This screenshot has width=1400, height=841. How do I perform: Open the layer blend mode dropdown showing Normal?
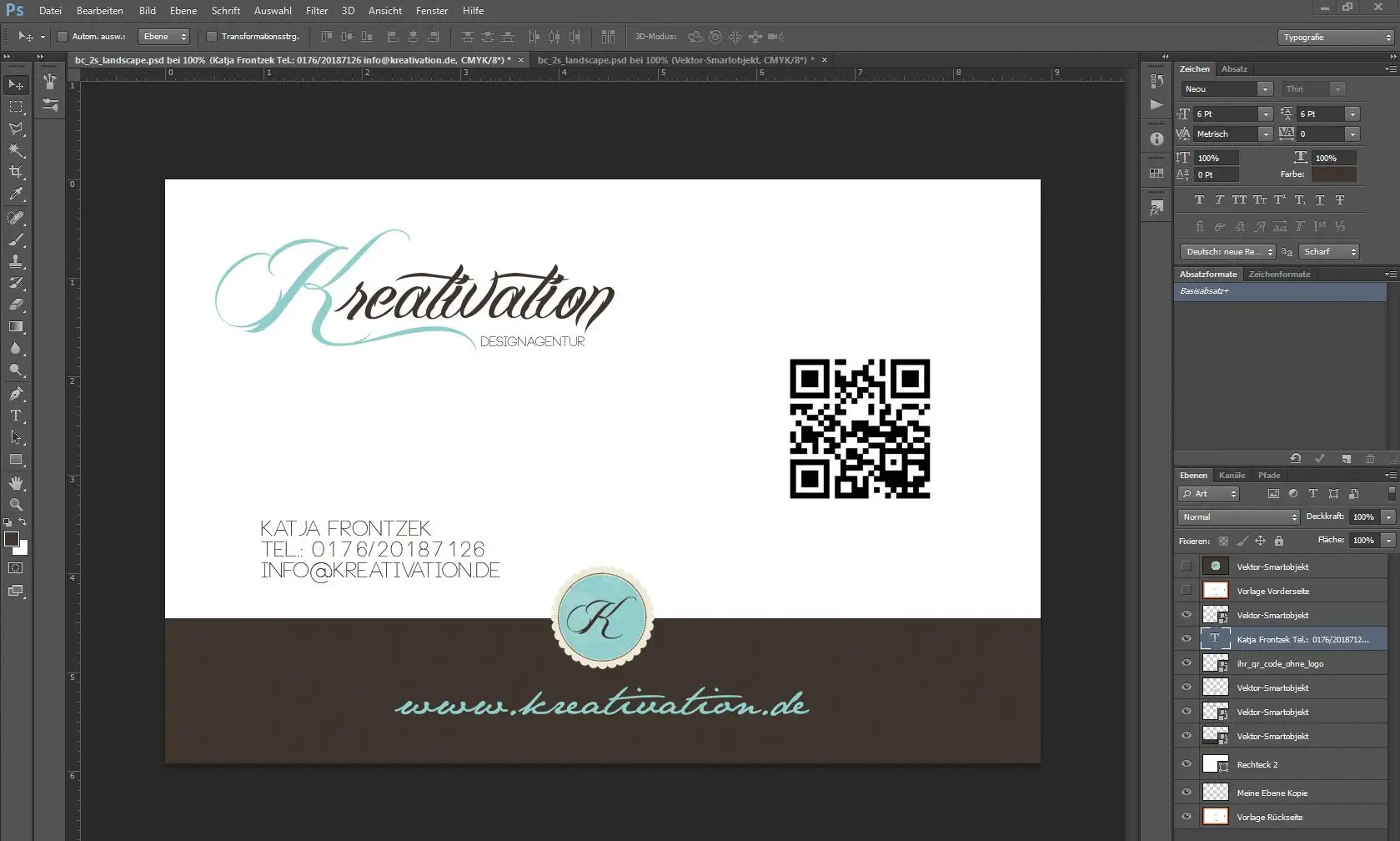pyautogui.click(x=1237, y=516)
